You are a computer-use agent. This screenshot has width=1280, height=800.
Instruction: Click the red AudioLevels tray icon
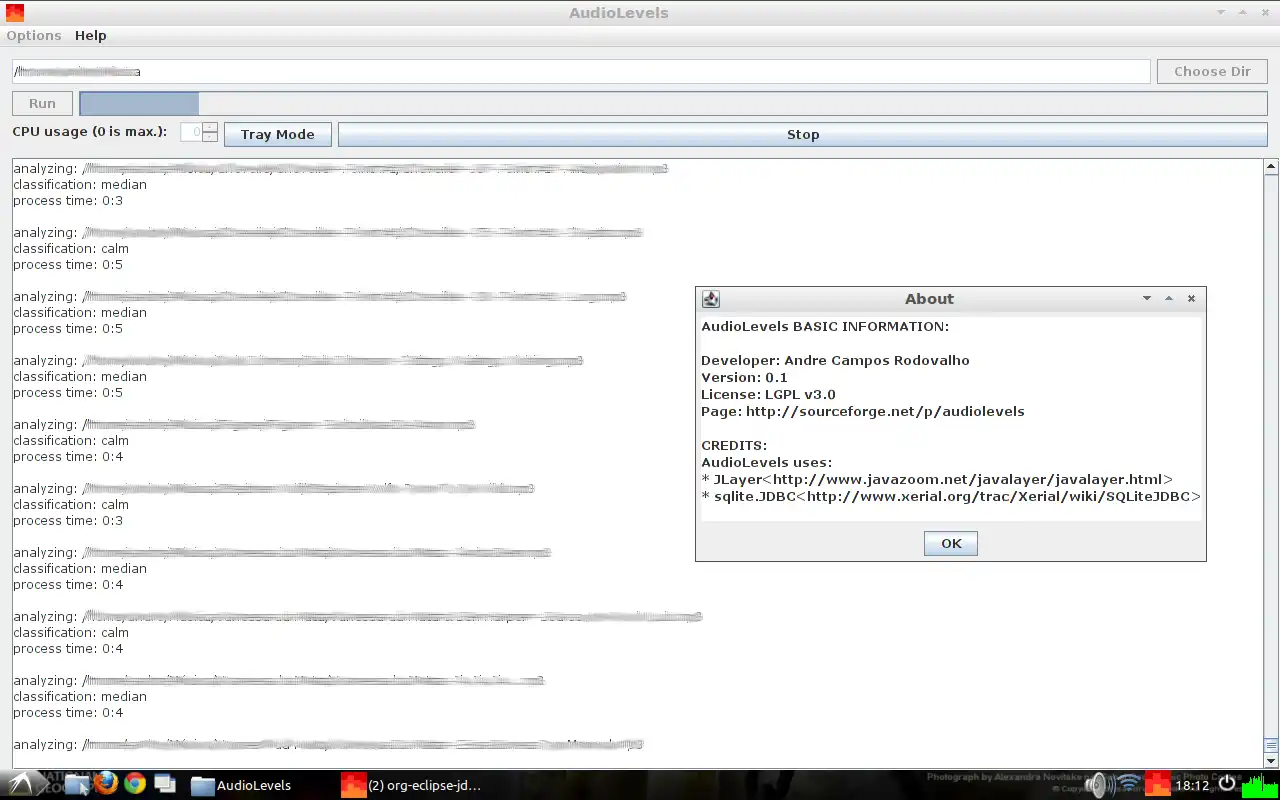pos(1158,784)
